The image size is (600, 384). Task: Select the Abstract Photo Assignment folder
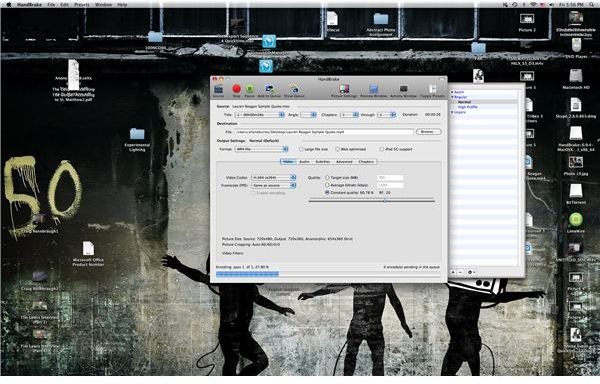click(x=381, y=19)
